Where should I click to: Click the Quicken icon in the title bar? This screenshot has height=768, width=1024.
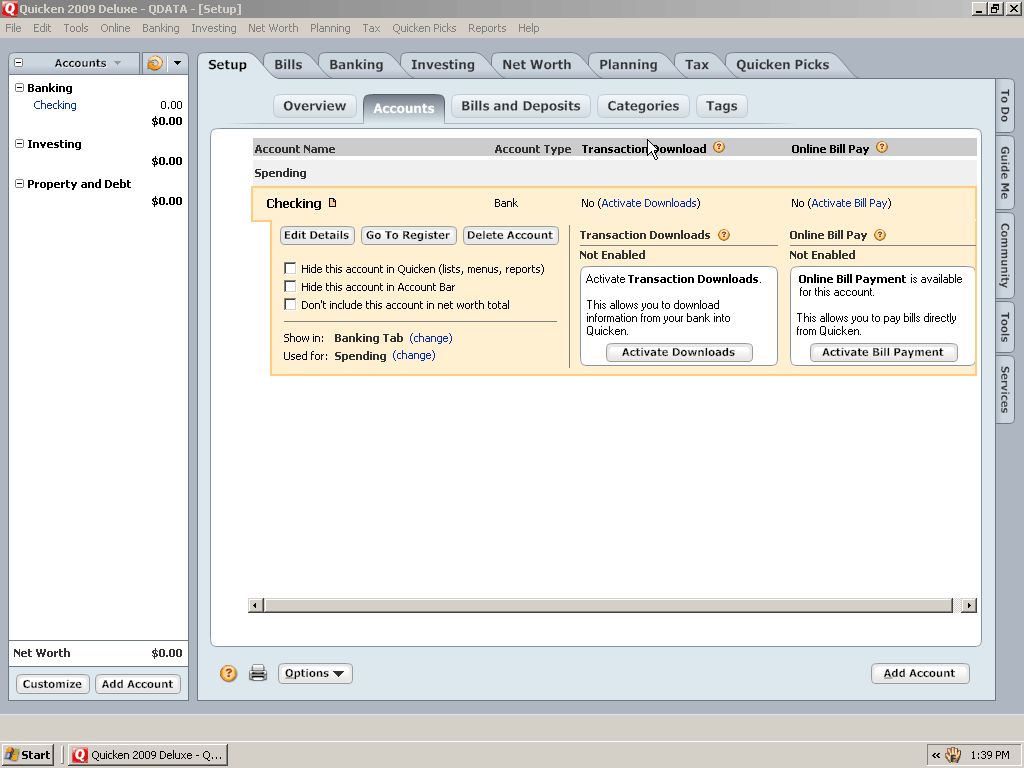8,8
